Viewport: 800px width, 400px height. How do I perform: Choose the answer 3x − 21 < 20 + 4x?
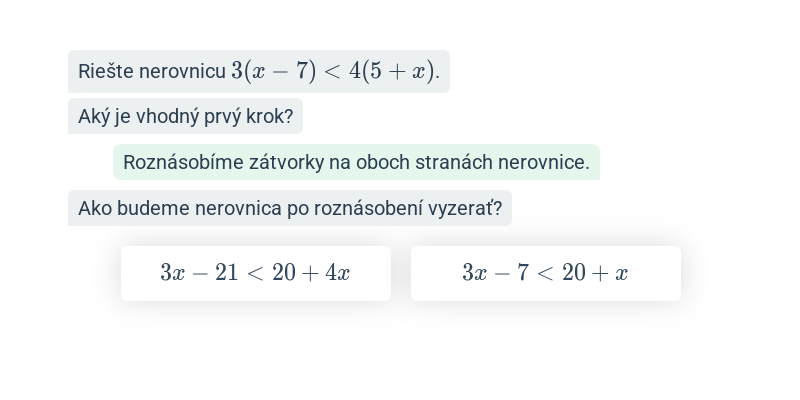(256, 273)
